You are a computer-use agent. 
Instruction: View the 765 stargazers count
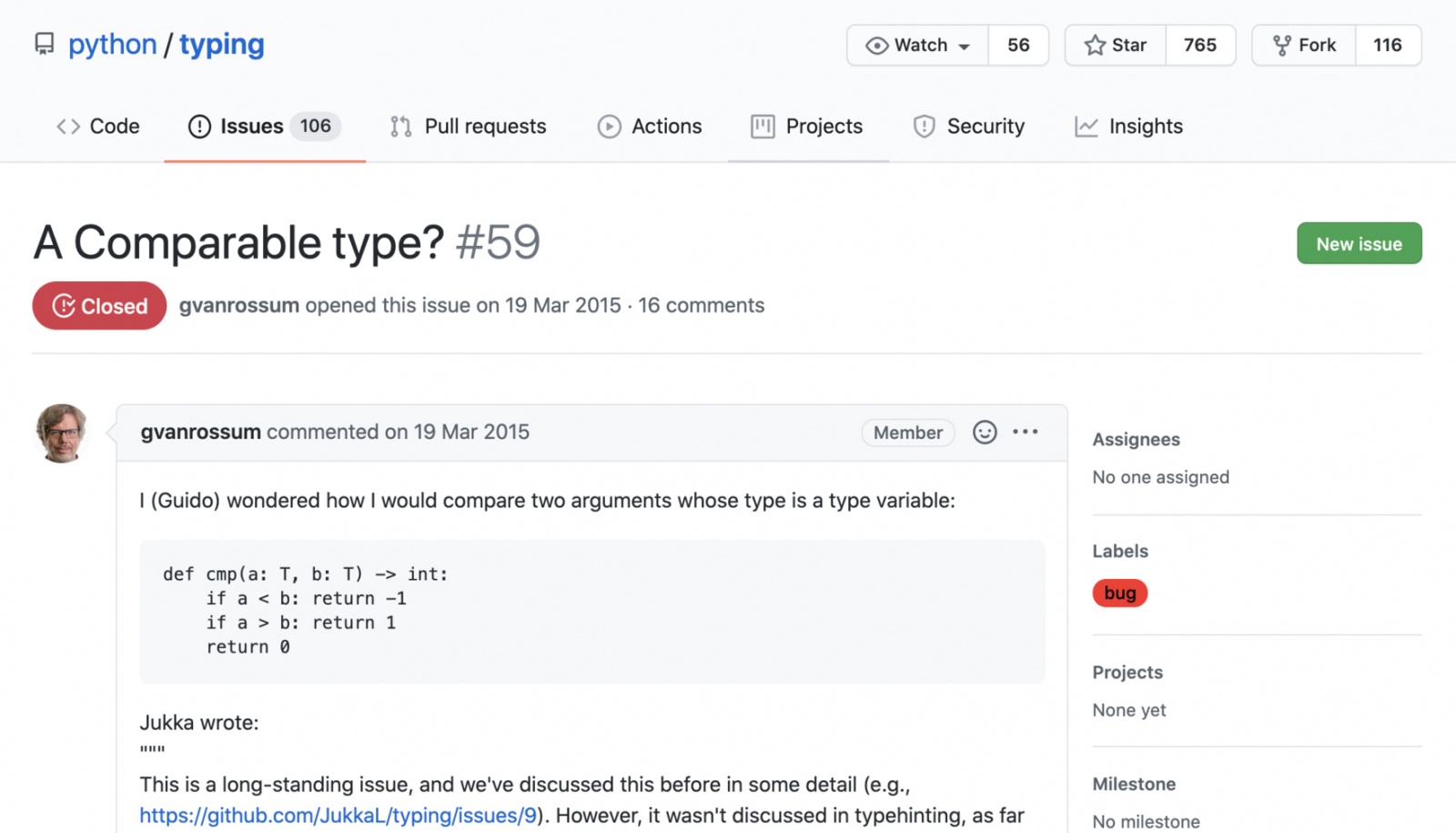pos(1200,45)
